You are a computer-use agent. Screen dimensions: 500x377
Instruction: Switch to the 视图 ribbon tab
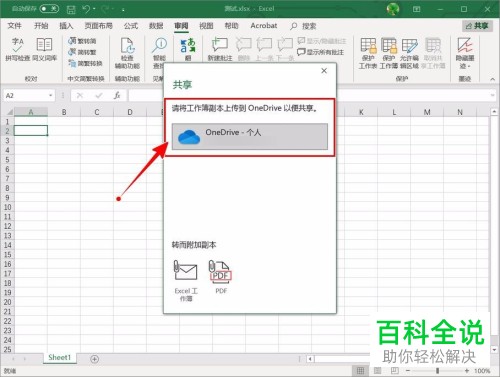[x=206, y=26]
